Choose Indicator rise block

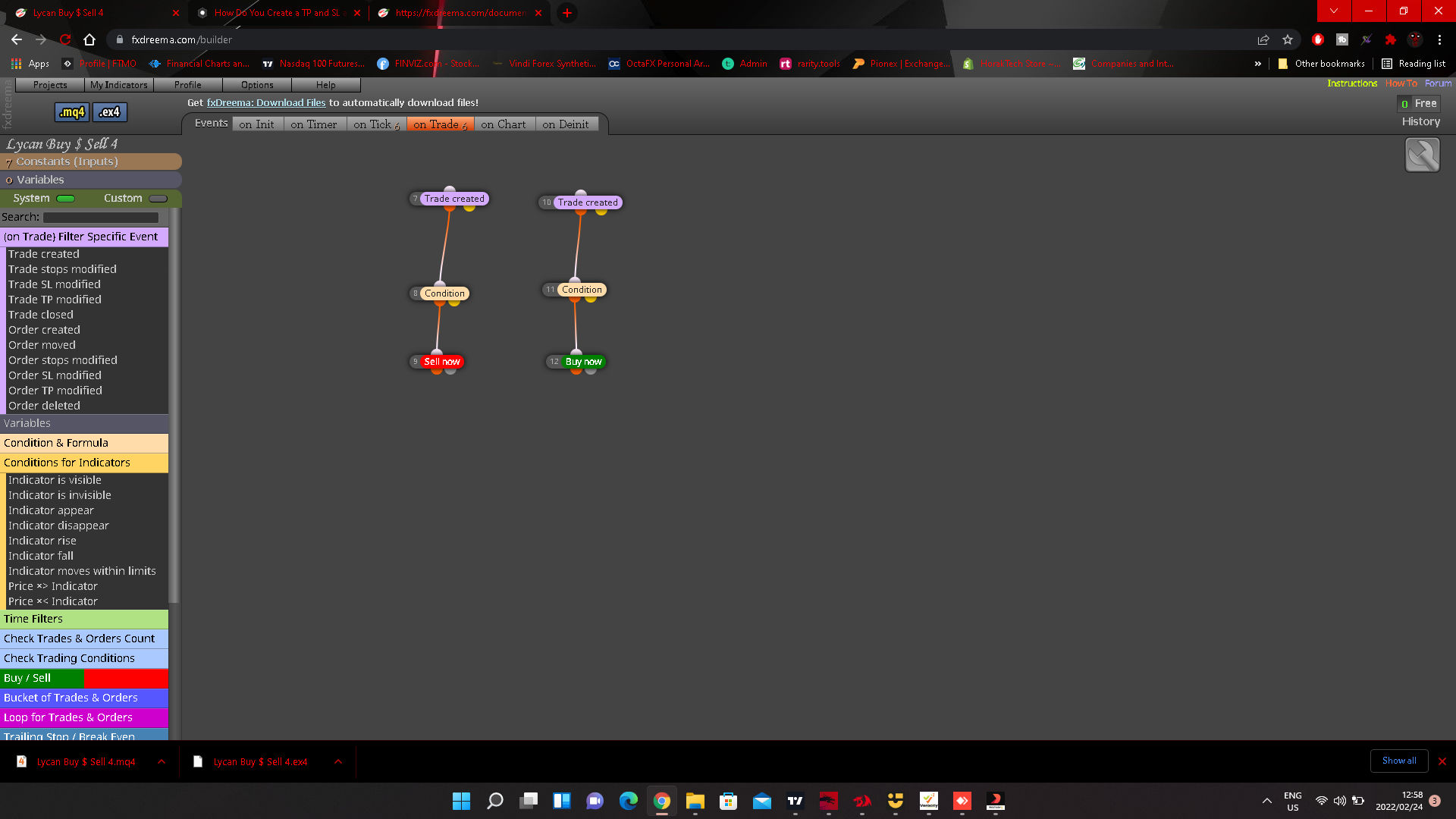(42, 541)
